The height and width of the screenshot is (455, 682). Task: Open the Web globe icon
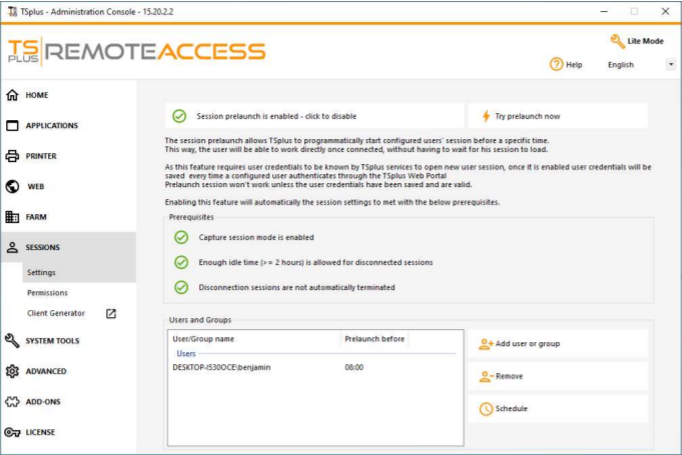(13, 187)
